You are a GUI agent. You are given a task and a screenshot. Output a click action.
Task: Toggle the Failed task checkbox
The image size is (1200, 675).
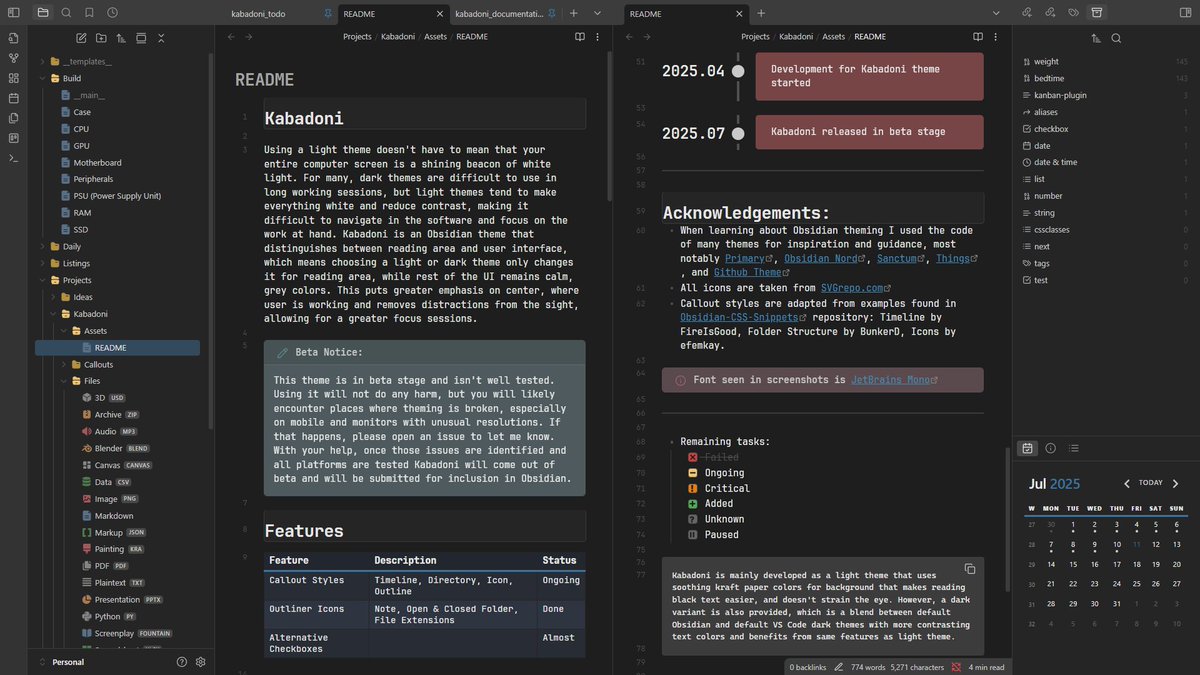tap(693, 457)
